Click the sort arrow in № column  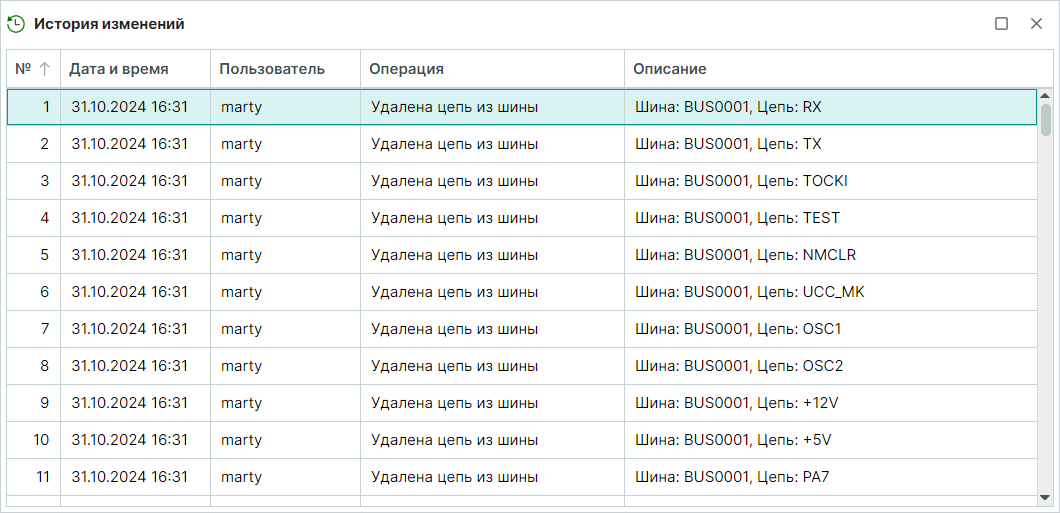pyautogui.click(x=44, y=69)
